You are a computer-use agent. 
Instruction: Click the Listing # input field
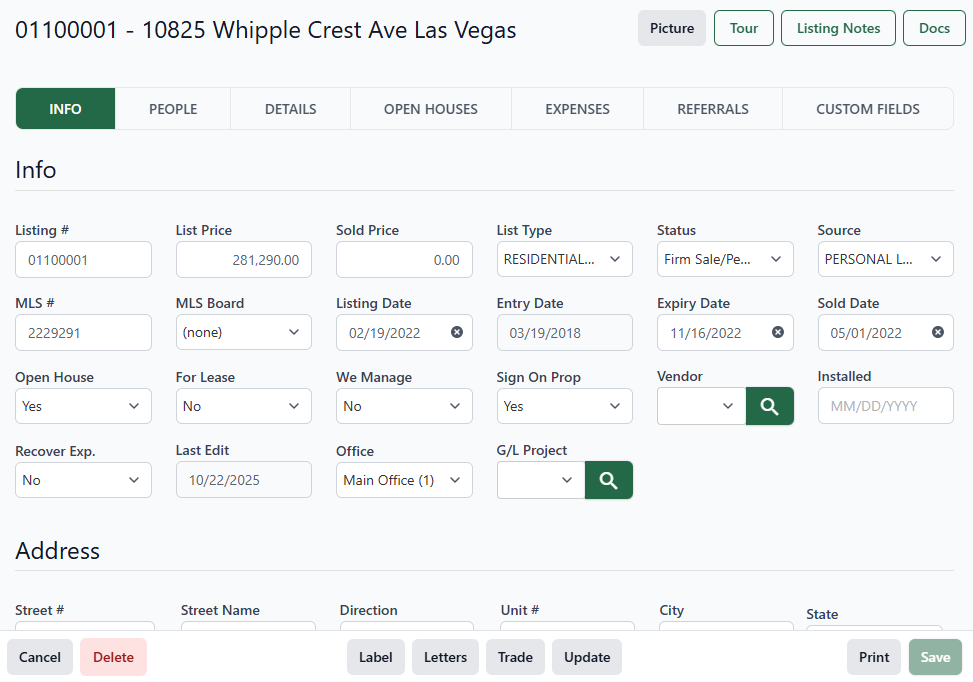coord(83,259)
